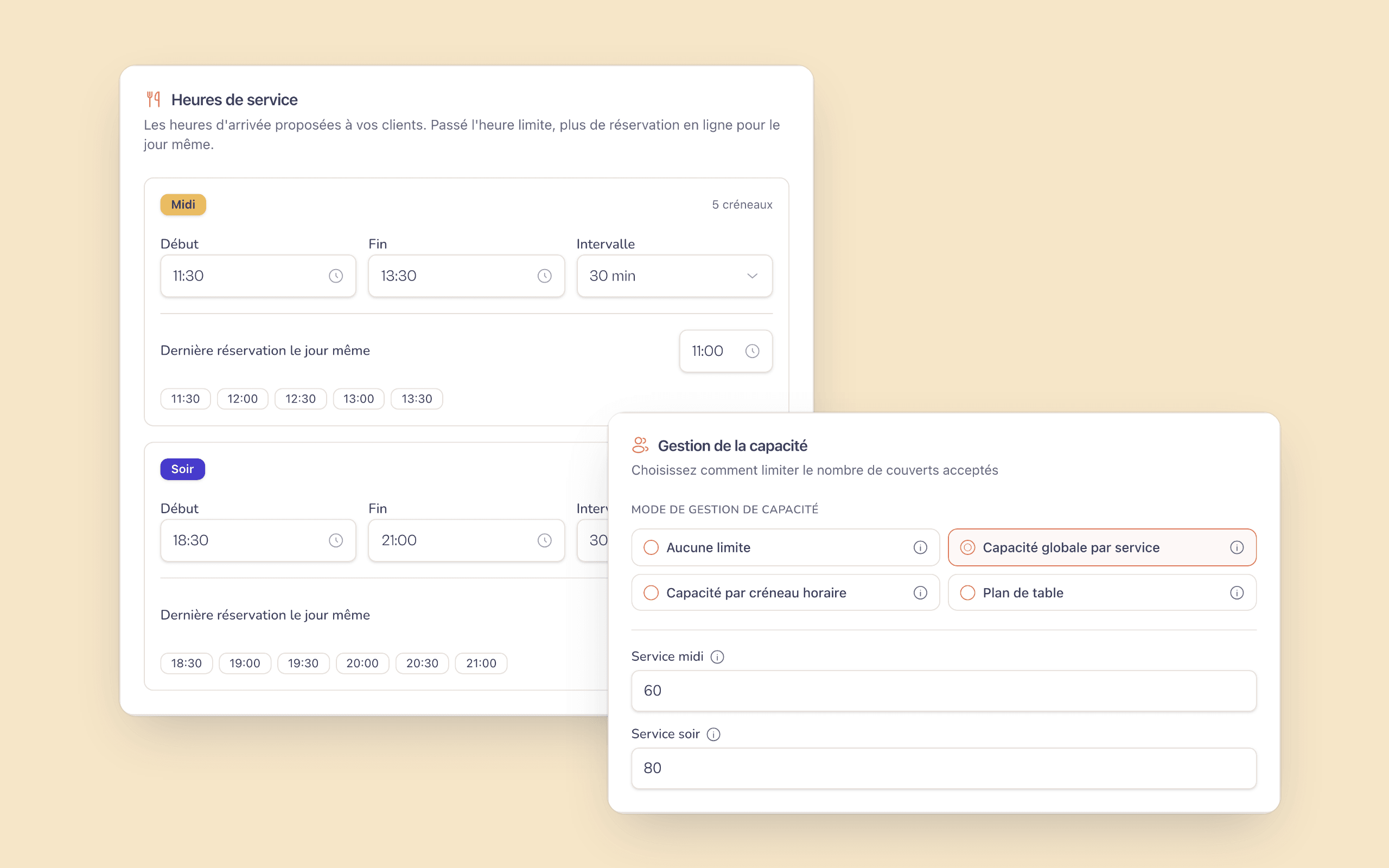Click info icon next to Service midi
Screen dimensions: 1389x868
click(717, 657)
